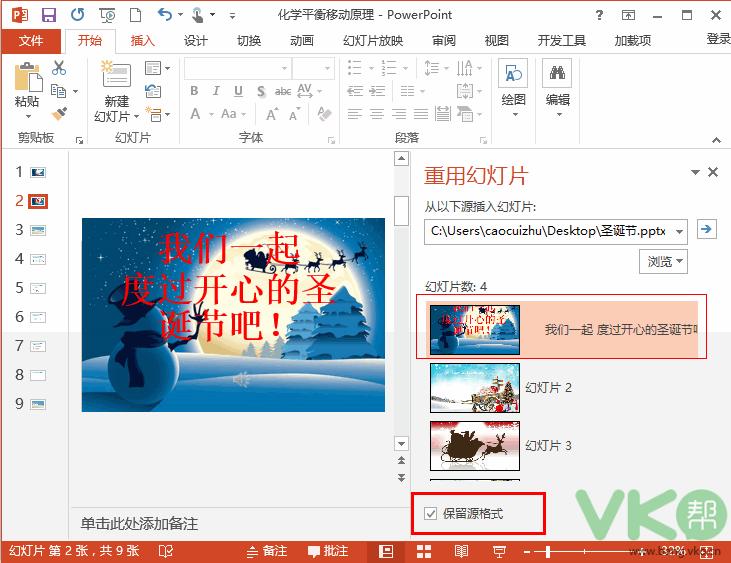731x563 pixels.
Task: Switch to Transitions (切换) tab
Action: click(x=248, y=41)
